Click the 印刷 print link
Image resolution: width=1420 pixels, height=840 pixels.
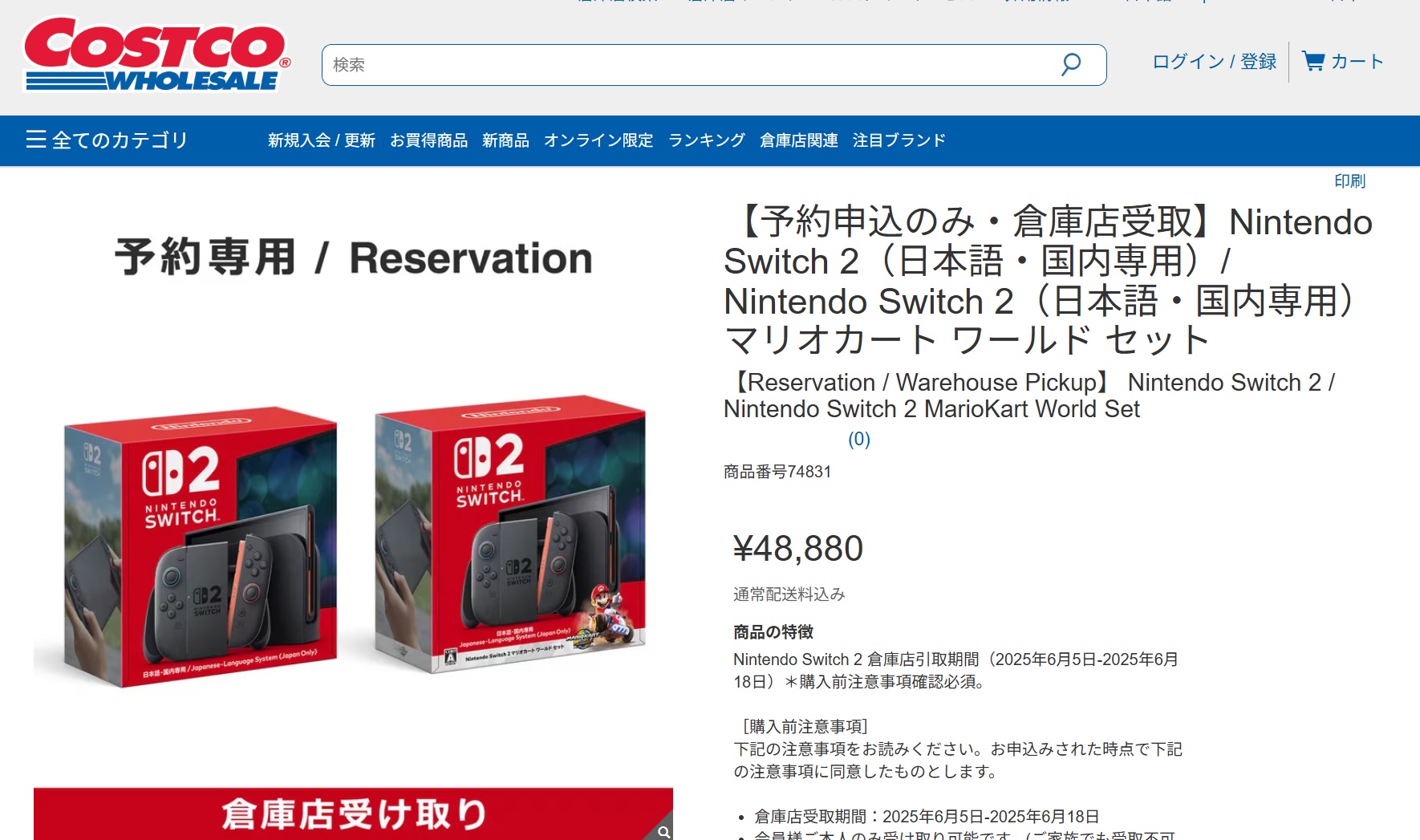pyautogui.click(x=1349, y=181)
